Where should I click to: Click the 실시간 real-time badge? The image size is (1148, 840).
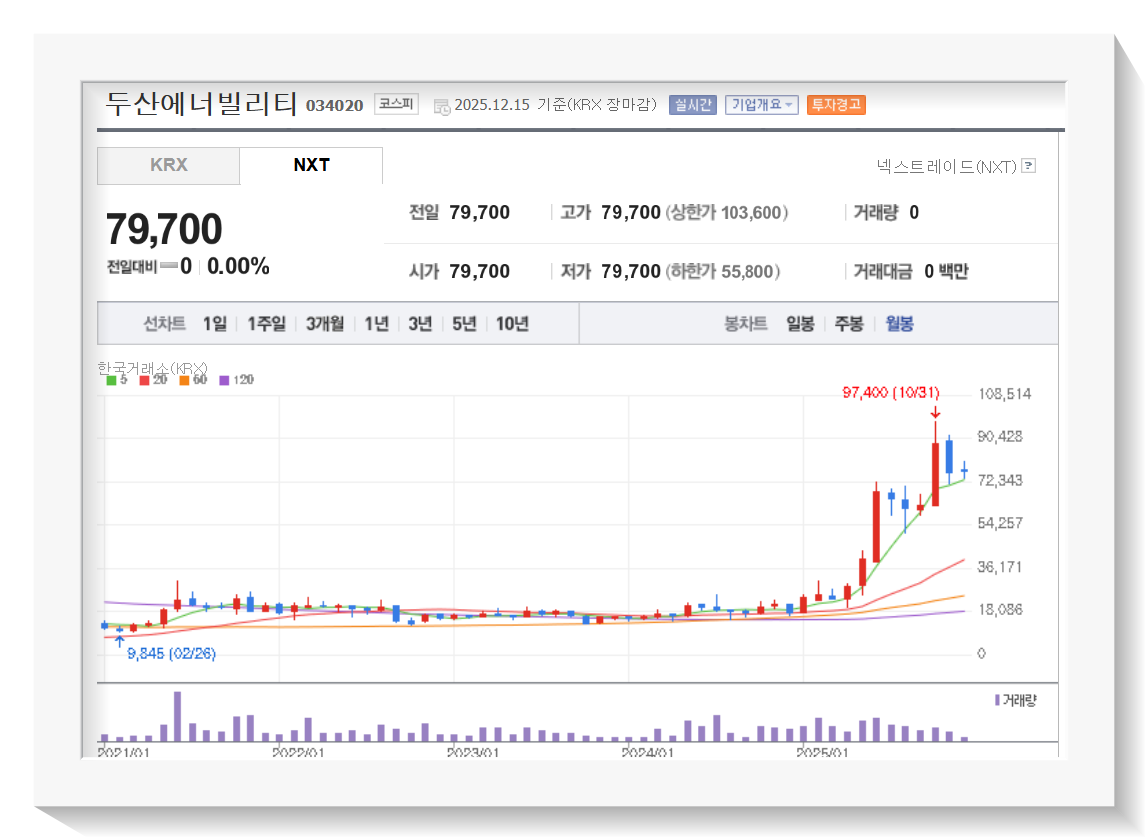(693, 105)
